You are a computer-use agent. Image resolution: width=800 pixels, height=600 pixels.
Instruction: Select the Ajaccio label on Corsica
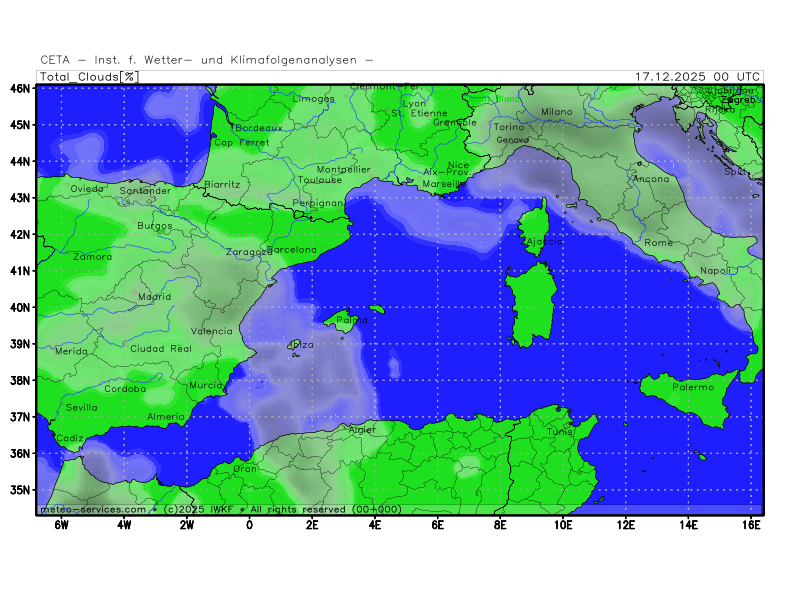(x=544, y=242)
